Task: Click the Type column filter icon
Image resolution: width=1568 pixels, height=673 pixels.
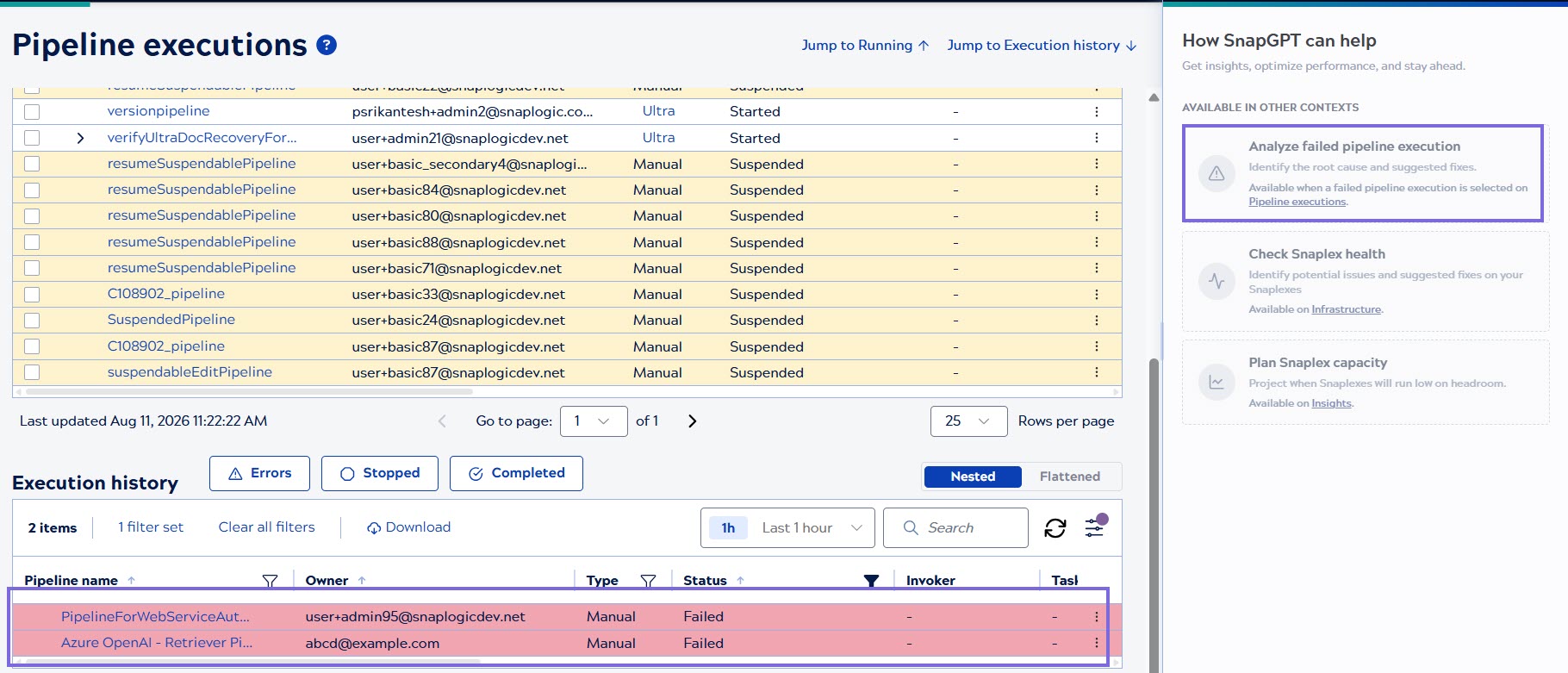Action: point(649,581)
